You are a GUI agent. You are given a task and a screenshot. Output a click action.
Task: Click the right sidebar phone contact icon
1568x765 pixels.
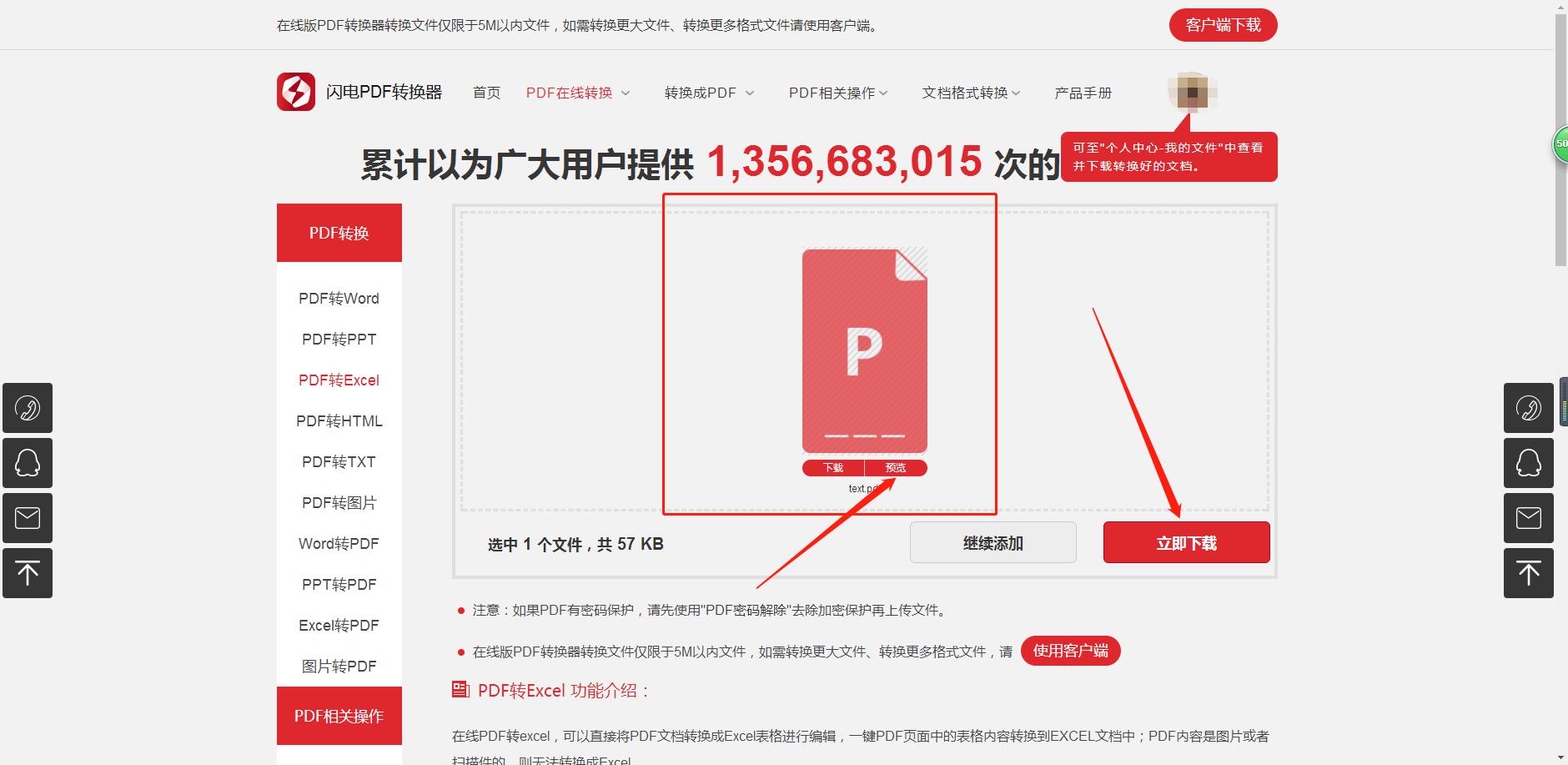pyautogui.click(x=1528, y=408)
